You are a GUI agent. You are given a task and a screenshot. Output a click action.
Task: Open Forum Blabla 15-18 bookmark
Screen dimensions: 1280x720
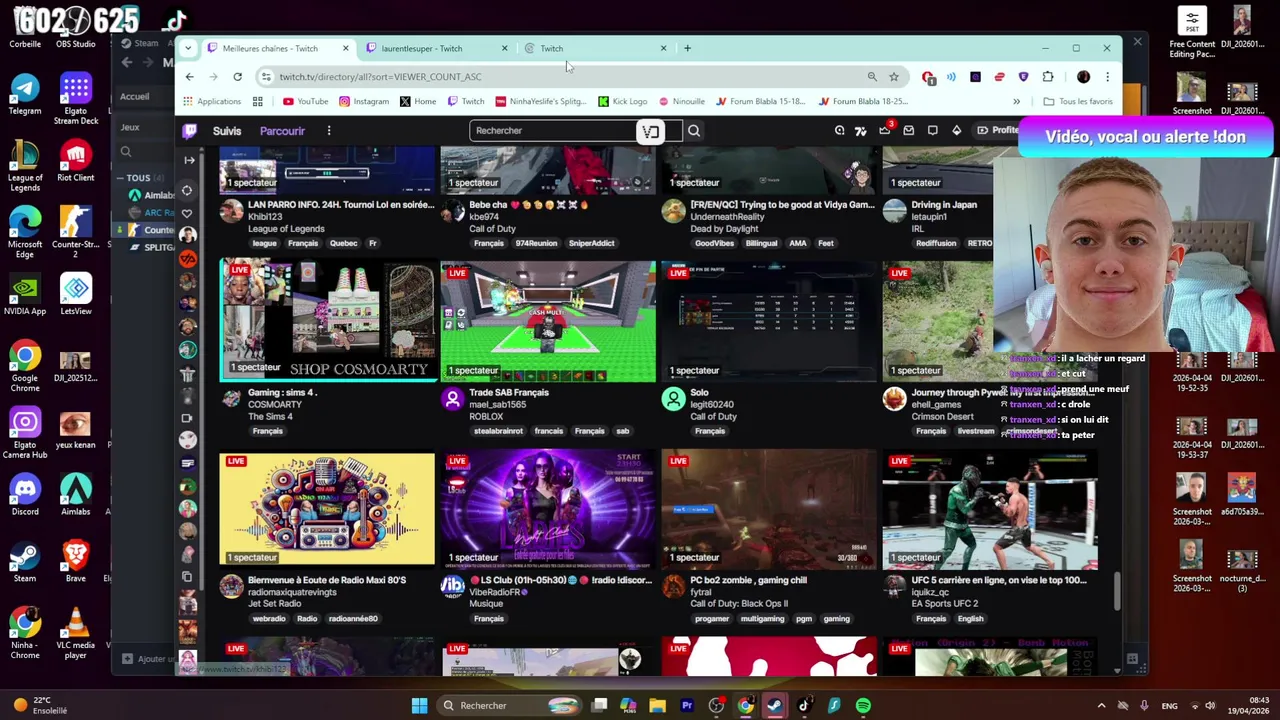pyautogui.click(x=760, y=101)
